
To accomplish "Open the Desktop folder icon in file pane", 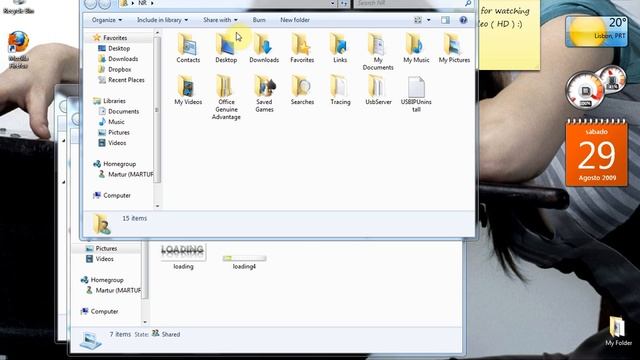I will coord(226,48).
